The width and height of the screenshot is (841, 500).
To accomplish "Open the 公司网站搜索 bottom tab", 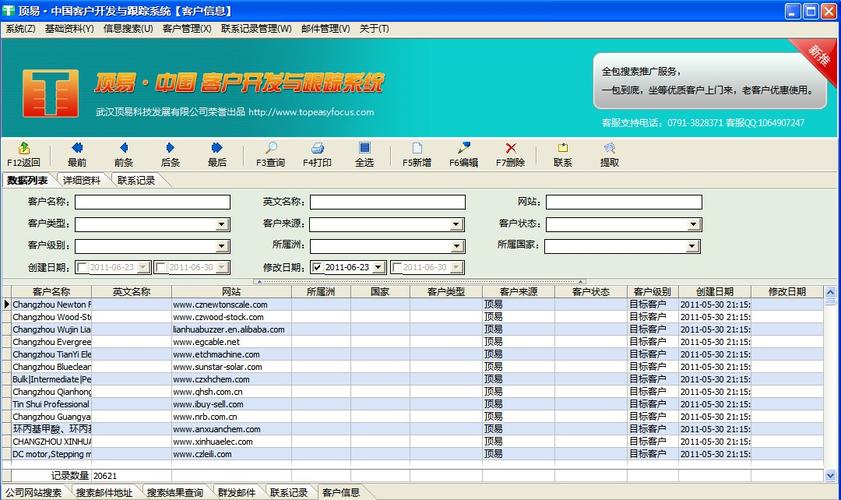I will (33, 492).
